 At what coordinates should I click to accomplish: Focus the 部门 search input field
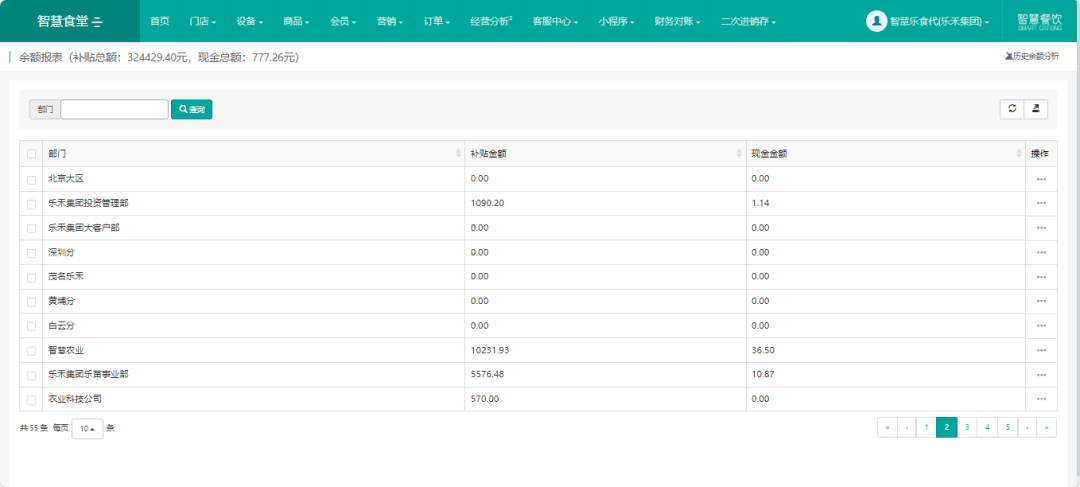click(114, 109)
